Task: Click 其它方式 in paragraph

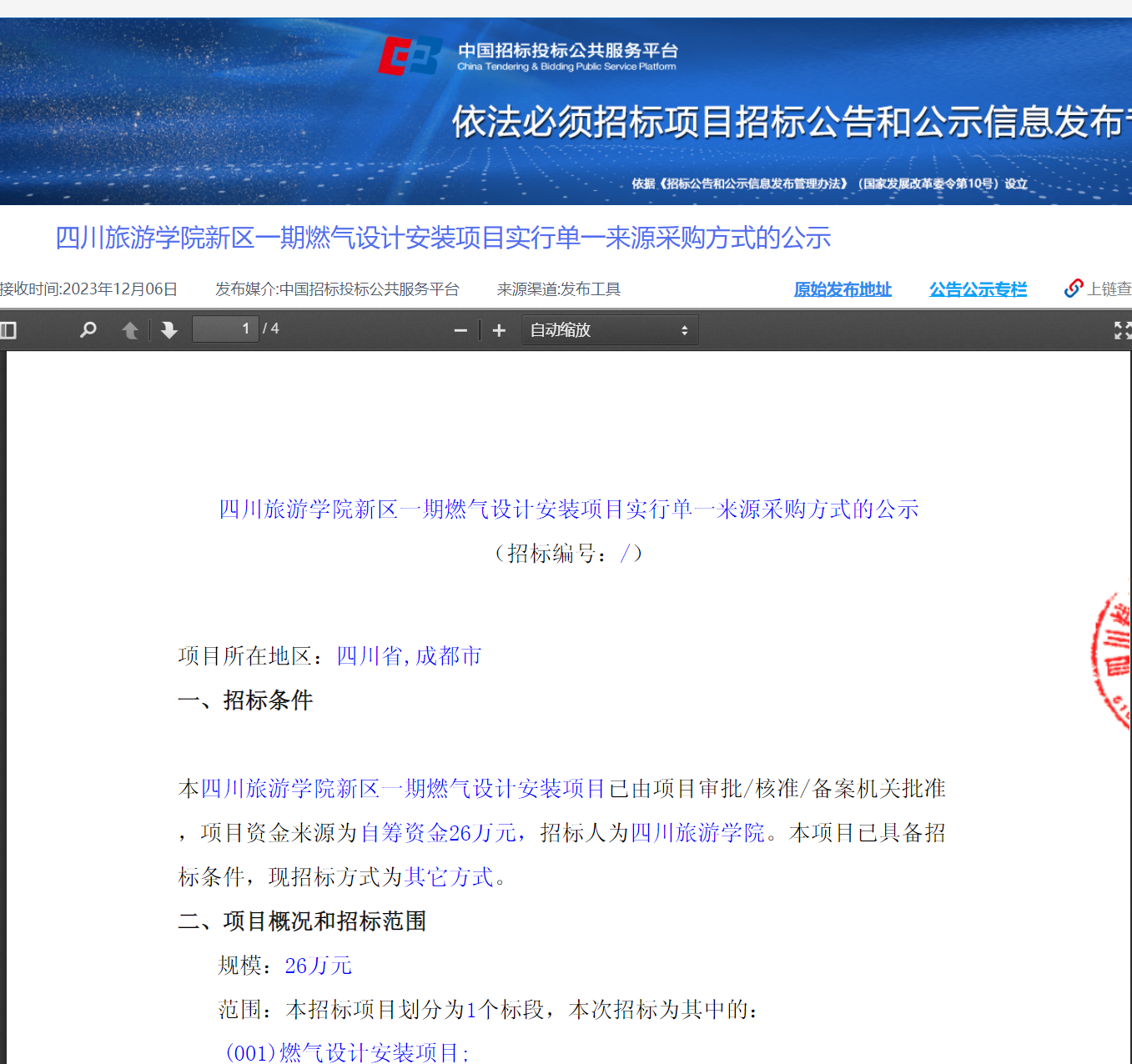Action: coord(450,877)
